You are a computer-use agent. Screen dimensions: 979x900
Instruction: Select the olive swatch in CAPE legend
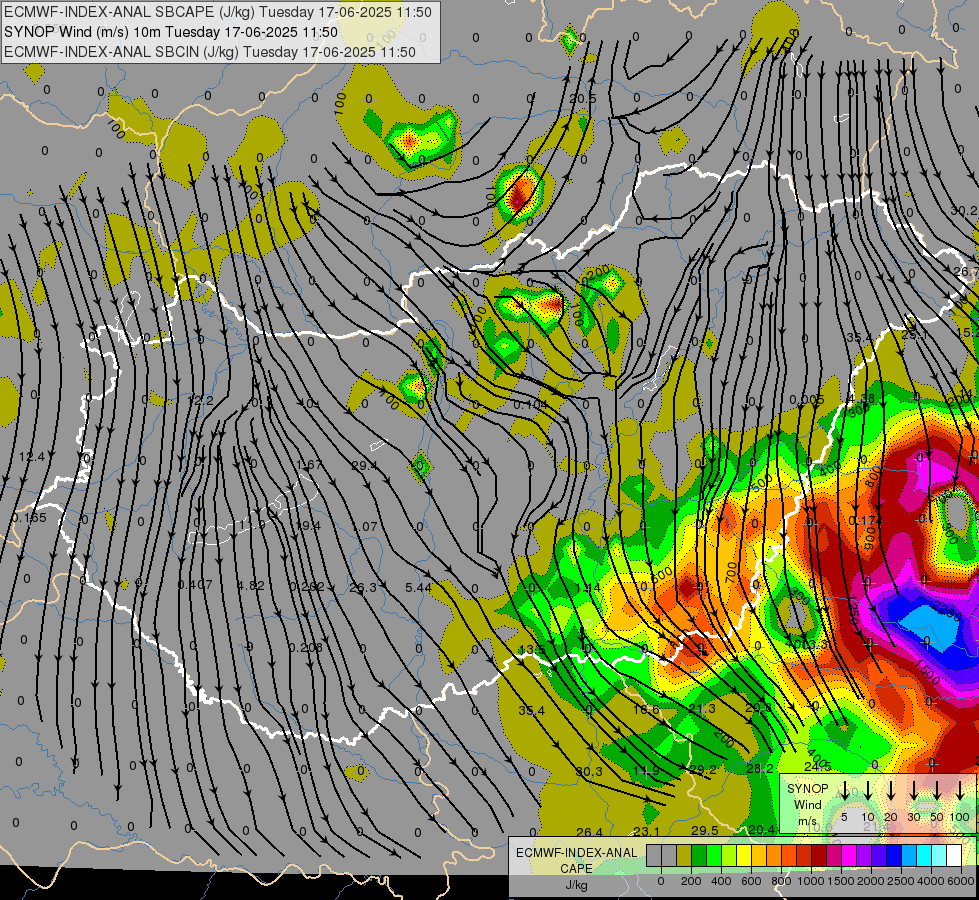pyautogui.click(x=684, y=856)
